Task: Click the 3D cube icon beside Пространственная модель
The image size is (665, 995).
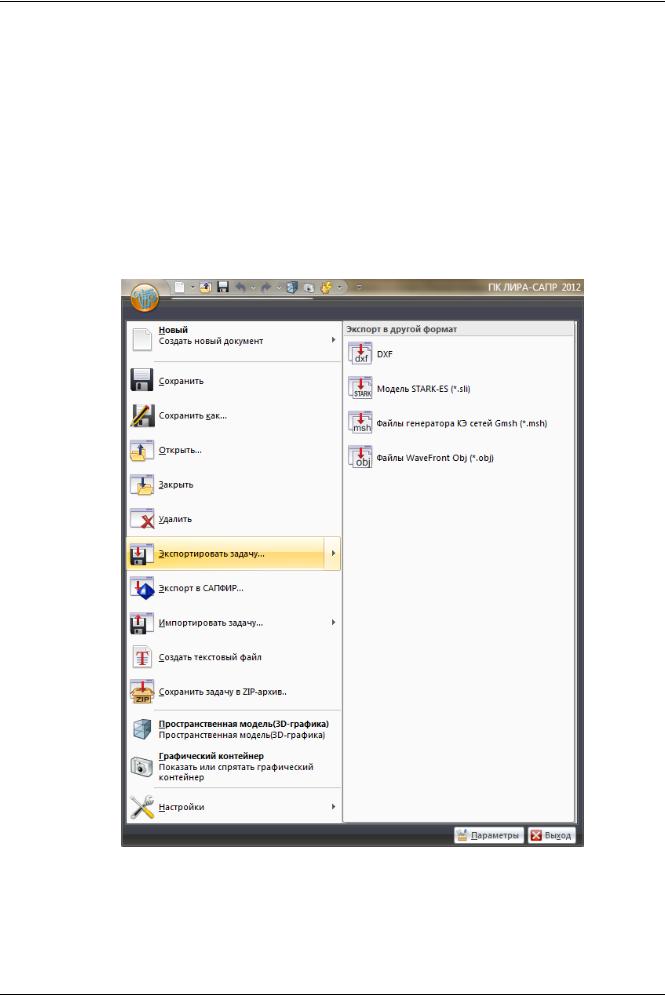Action: click(142, 729)
